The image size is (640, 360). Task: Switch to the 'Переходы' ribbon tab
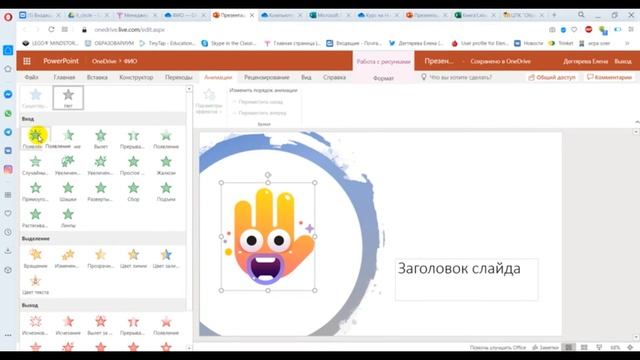[179, 77]
